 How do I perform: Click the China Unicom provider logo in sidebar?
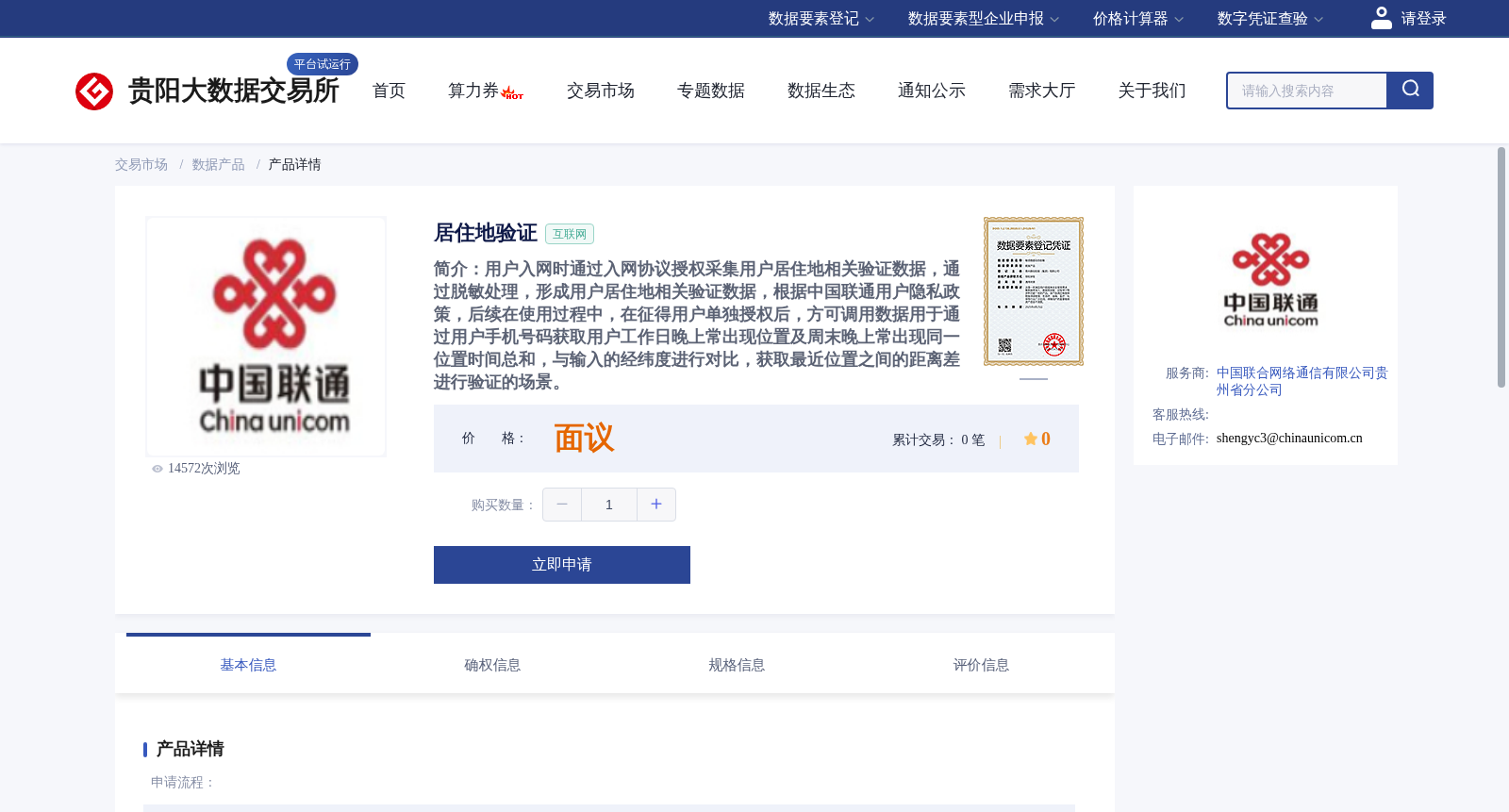point(1270,280)
